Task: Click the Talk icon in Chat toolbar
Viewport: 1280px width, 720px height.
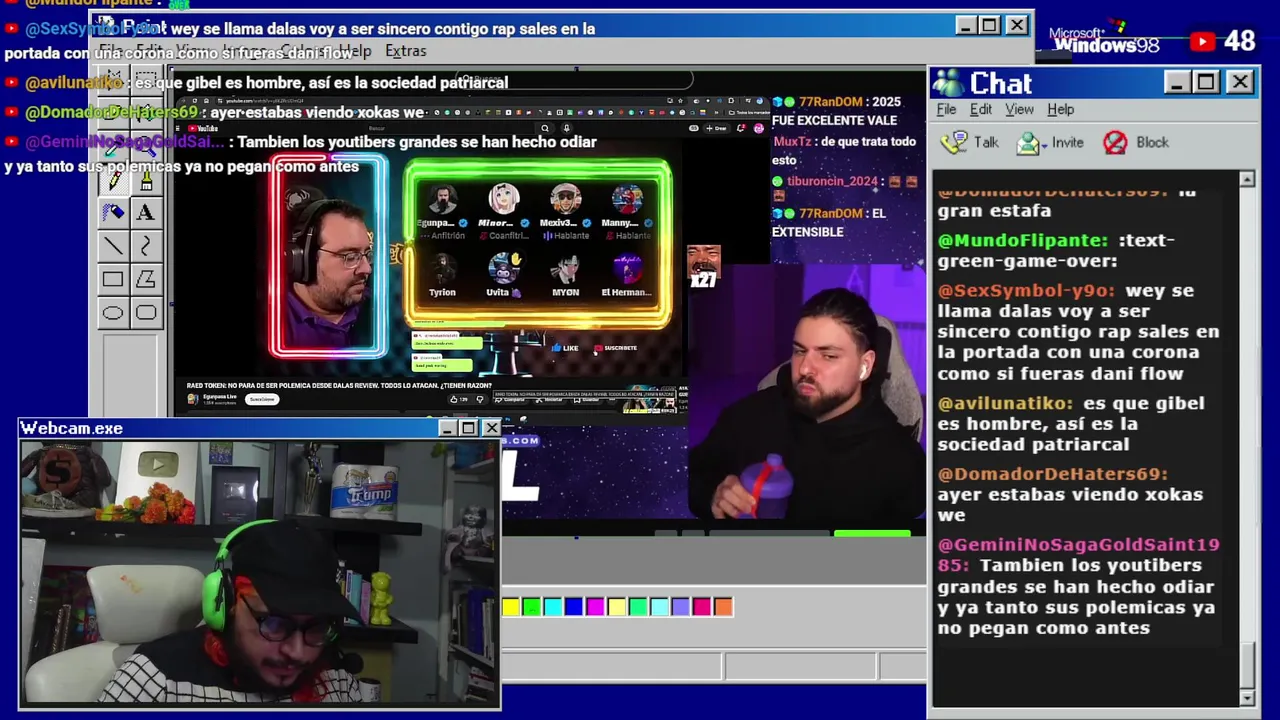Action: coord(954,143)
